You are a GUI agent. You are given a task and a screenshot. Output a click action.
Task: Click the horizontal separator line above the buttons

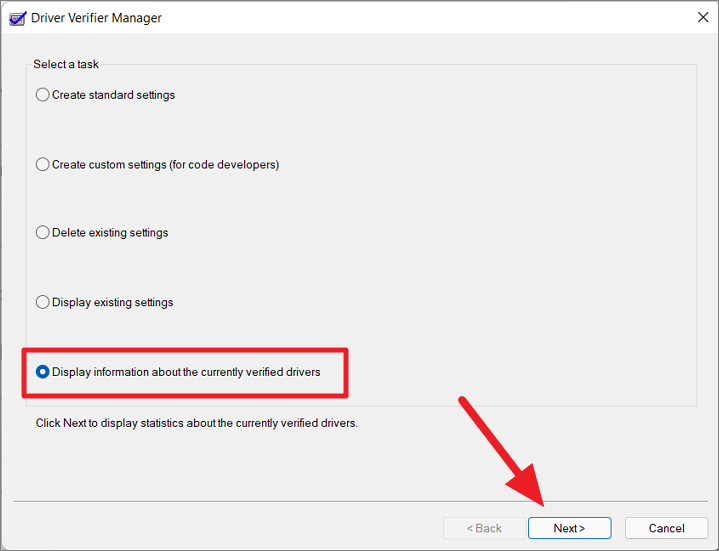point(361,501)
